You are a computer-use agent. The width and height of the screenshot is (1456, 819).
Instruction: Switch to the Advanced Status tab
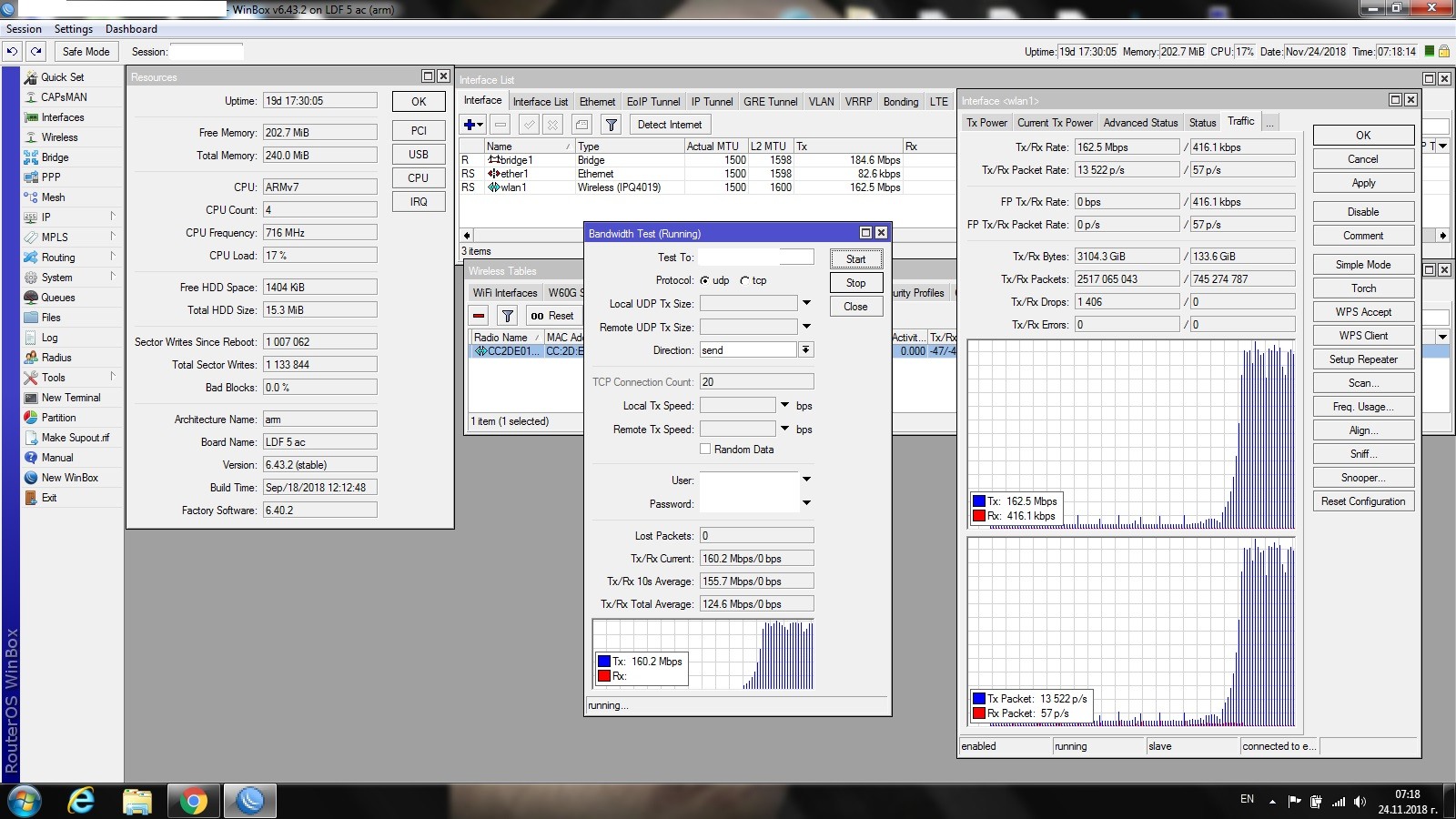coord(1140,123)
